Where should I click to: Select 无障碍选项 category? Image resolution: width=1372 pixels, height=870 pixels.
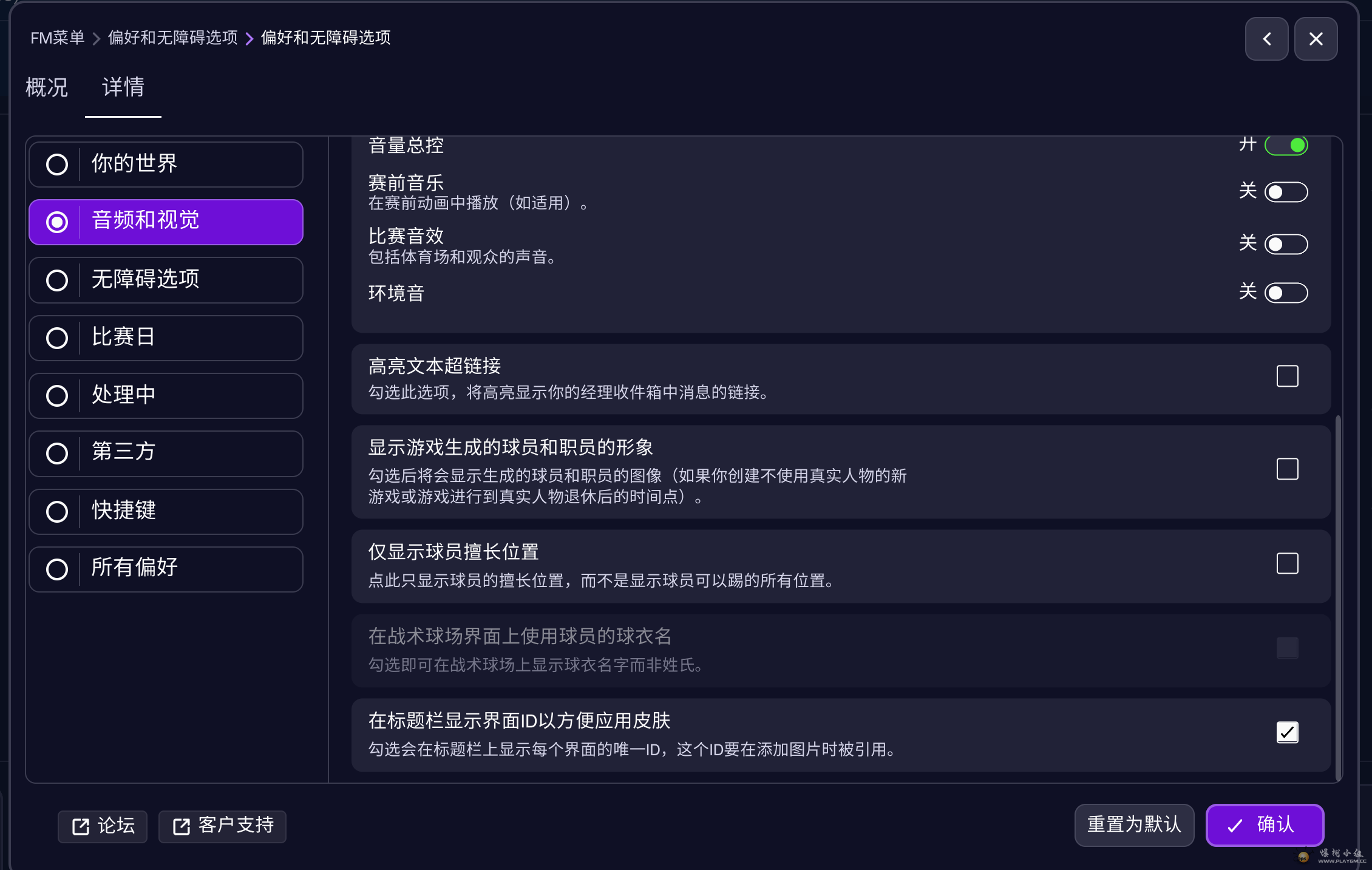coord(165,280)
